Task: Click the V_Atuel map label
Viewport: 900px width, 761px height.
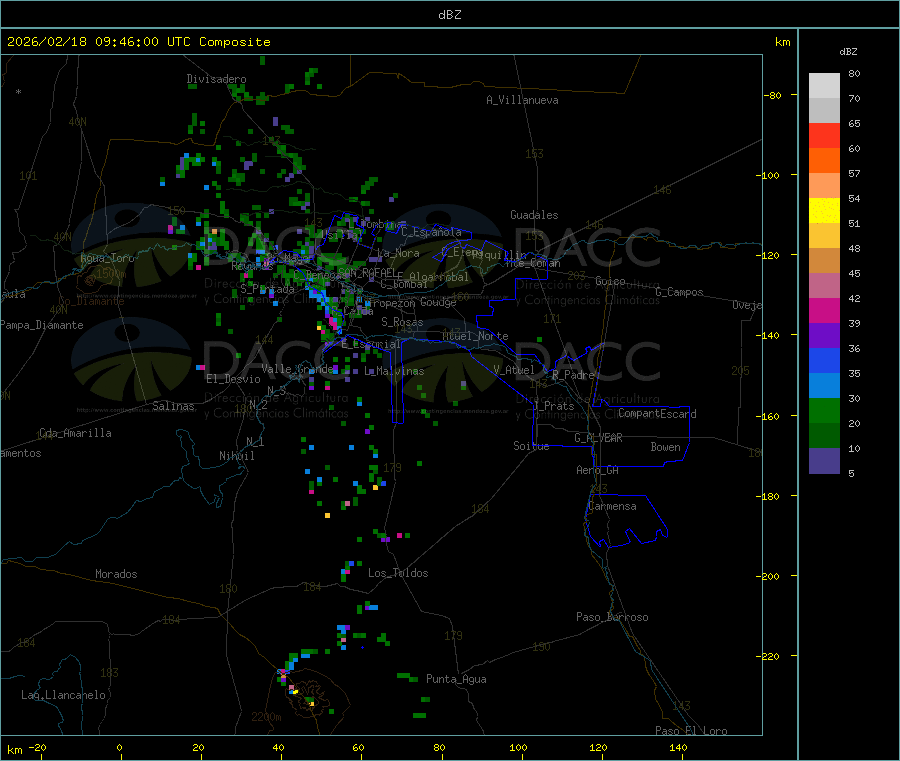Action: pyautogui.click(x=514, y=370)
